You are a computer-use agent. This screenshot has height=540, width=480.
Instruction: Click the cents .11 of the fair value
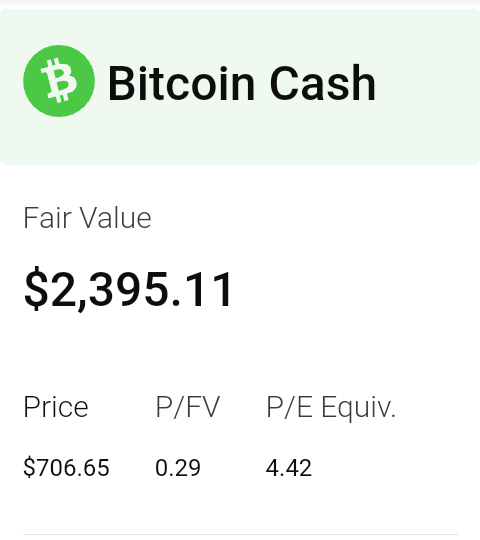tap(202, 289)
